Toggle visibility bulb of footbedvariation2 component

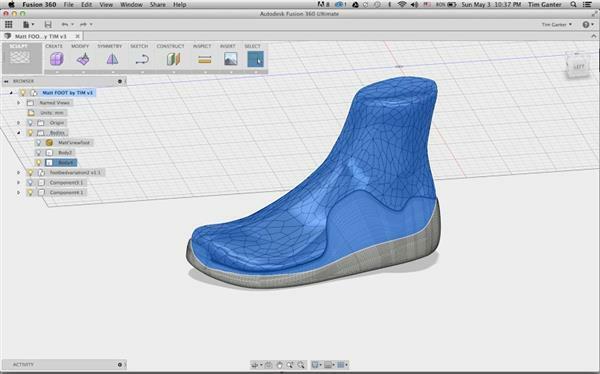[30, 173]
